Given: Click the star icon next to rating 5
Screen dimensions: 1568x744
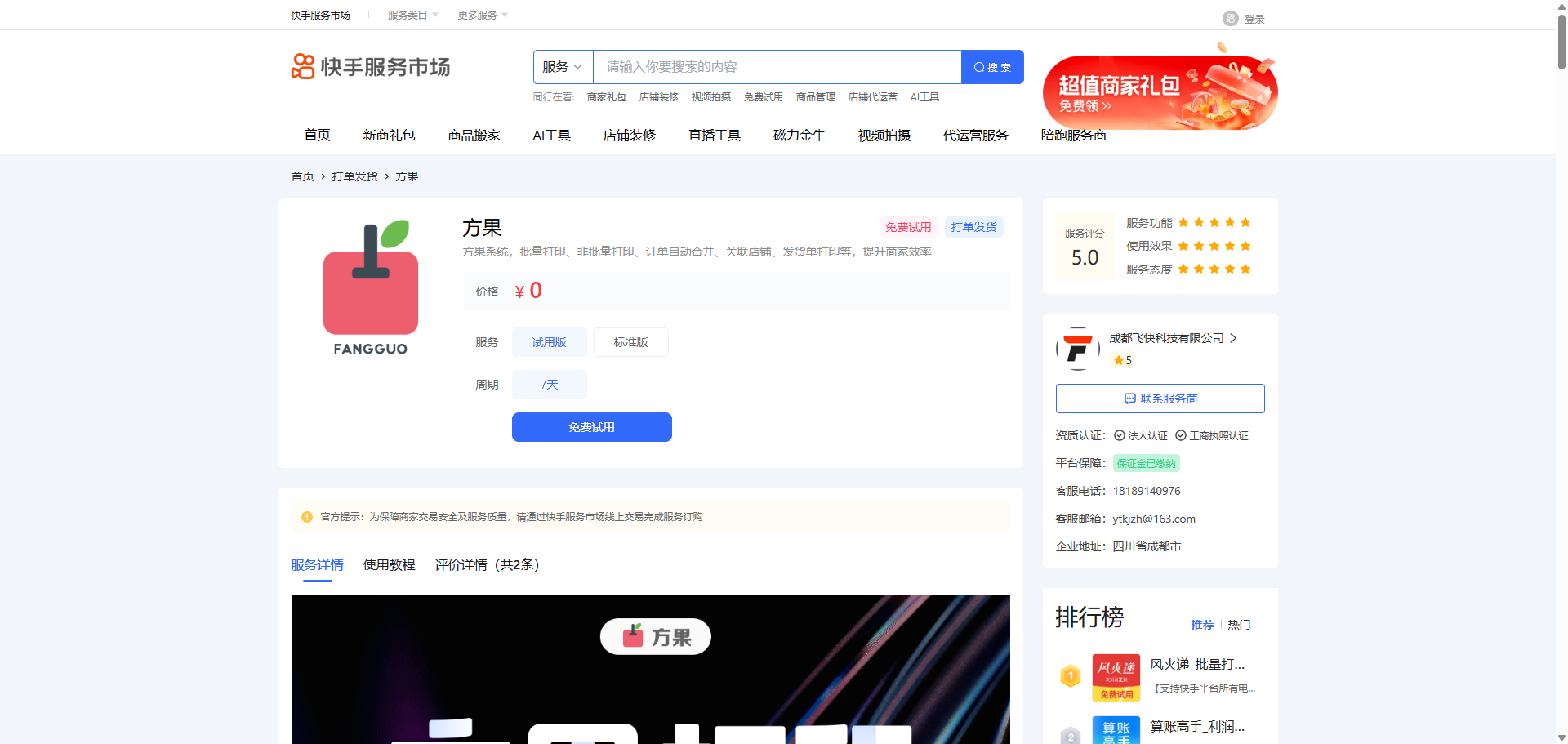Looking at the screenshot, I should [x=1118, y=360].
